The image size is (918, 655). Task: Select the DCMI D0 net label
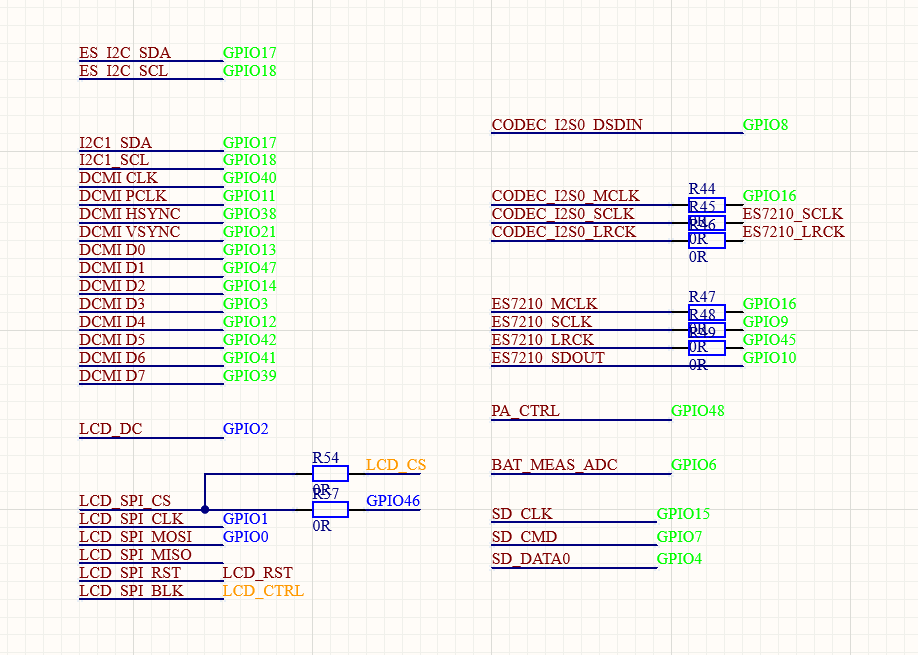[112, 250]
